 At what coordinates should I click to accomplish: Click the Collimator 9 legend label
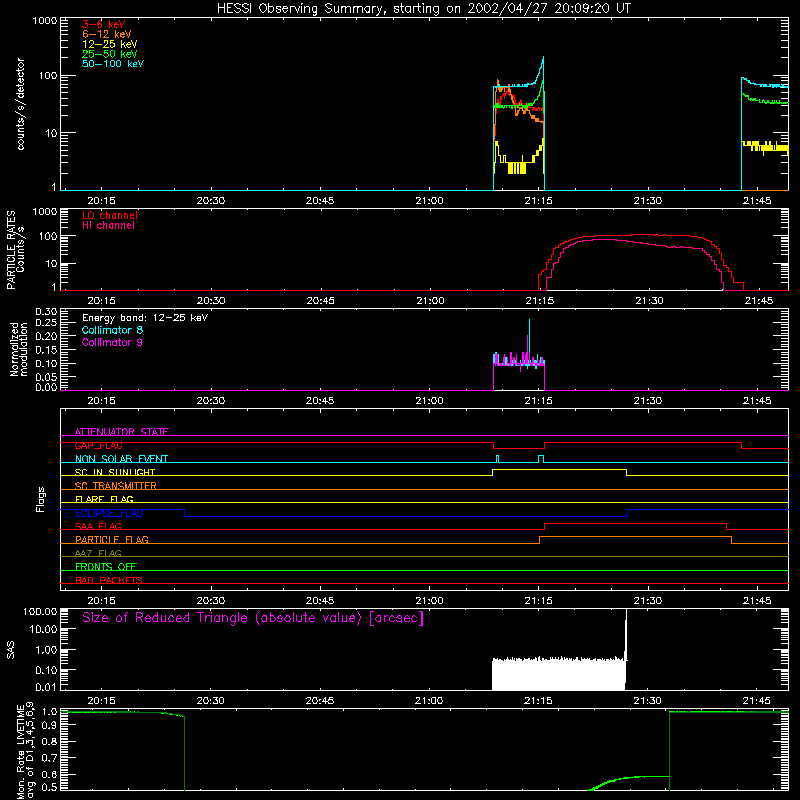tap(112, 342)
